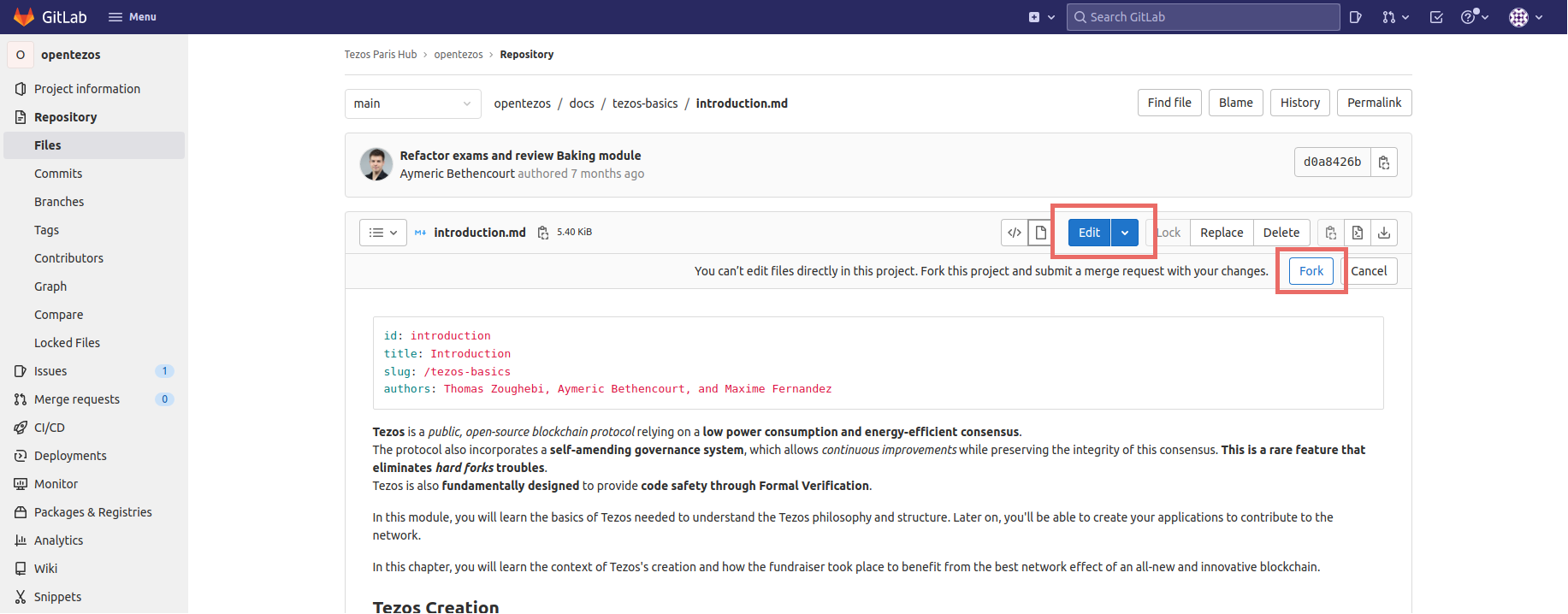This screenshot has height=614, width=1568.
Task: Open the file Blame view
Action: pyautogui.click(x=1235, y=103)
